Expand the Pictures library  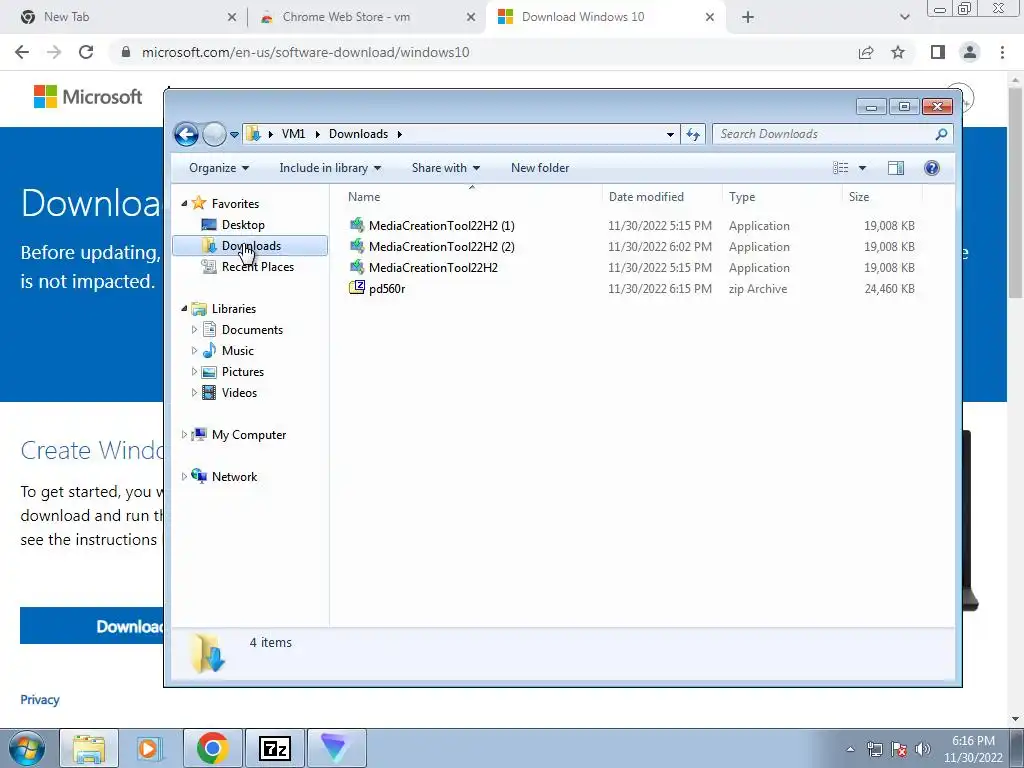coord(194,372)
